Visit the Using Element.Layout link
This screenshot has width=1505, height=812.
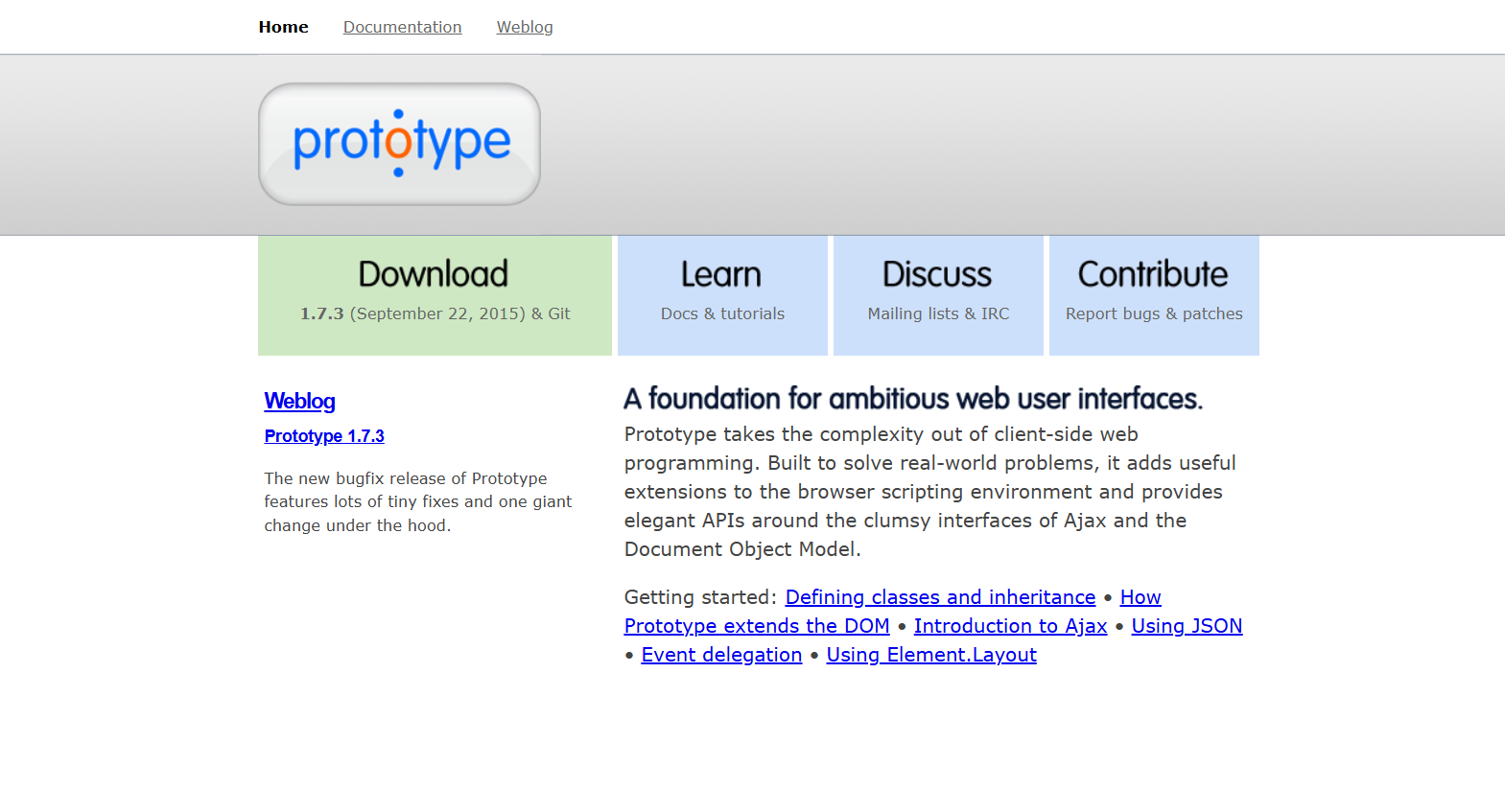click(930, 655)
